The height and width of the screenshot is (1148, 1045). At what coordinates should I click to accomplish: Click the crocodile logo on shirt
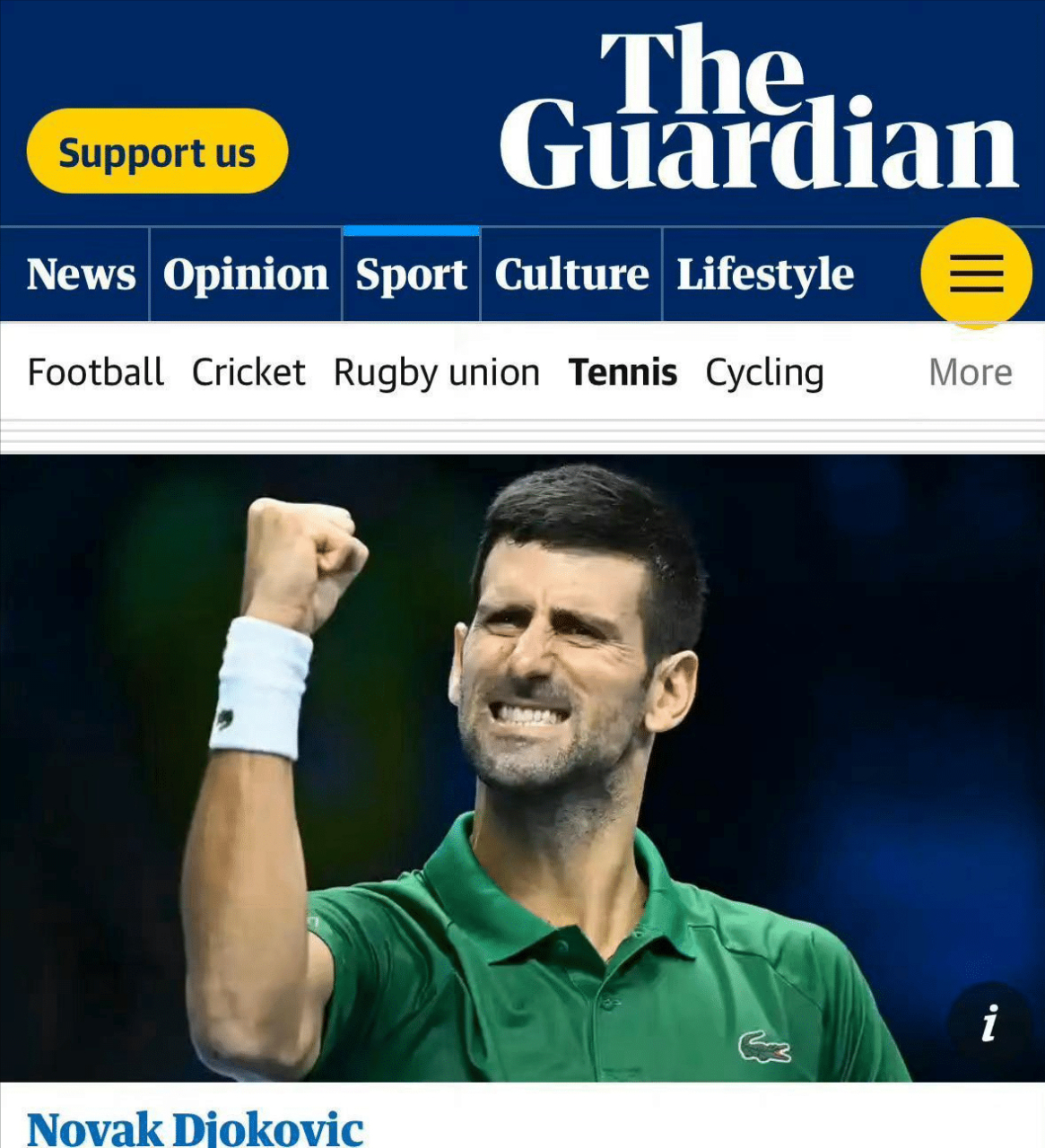764,1047
